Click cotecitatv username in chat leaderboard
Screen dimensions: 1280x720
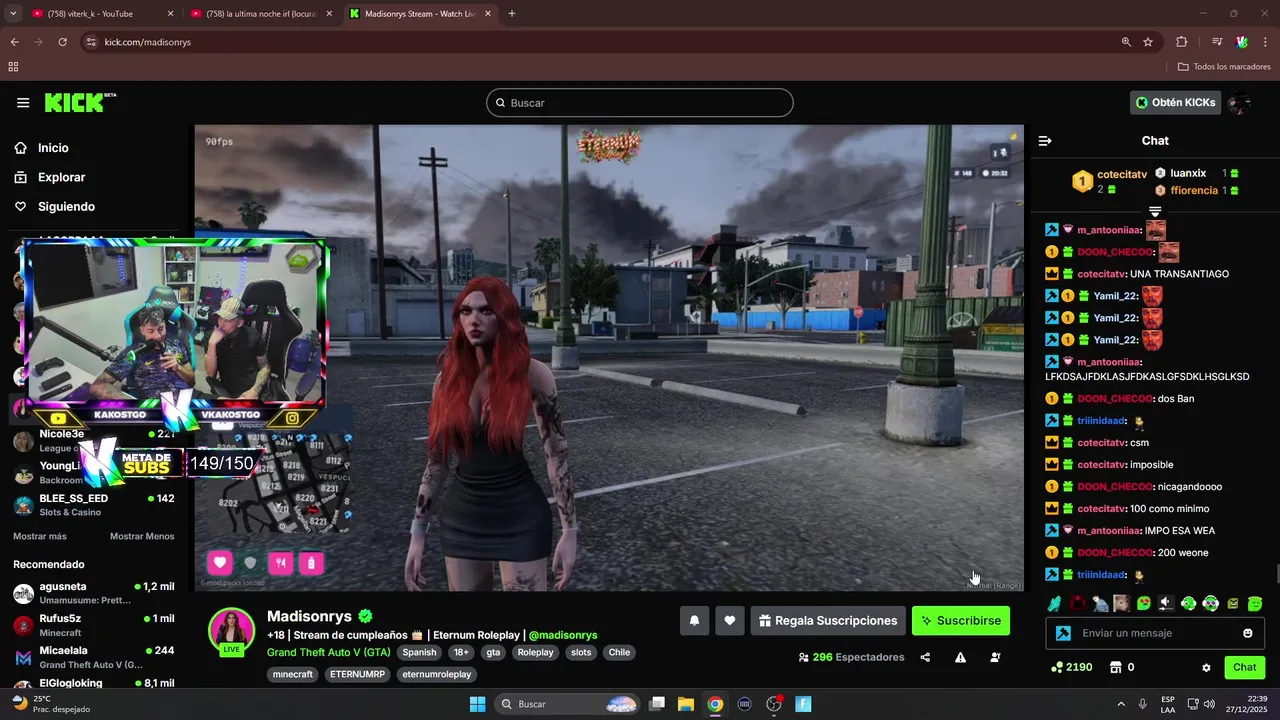pyautogui.click(x=1122, y=174)
